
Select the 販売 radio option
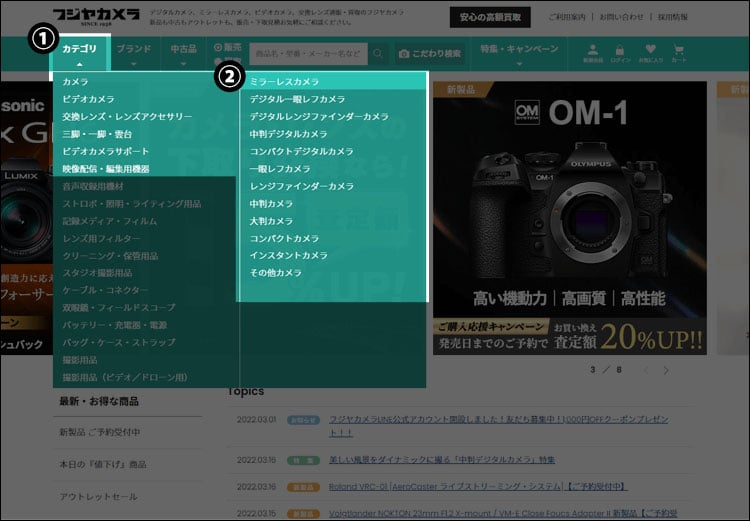[x=228, y=47]
